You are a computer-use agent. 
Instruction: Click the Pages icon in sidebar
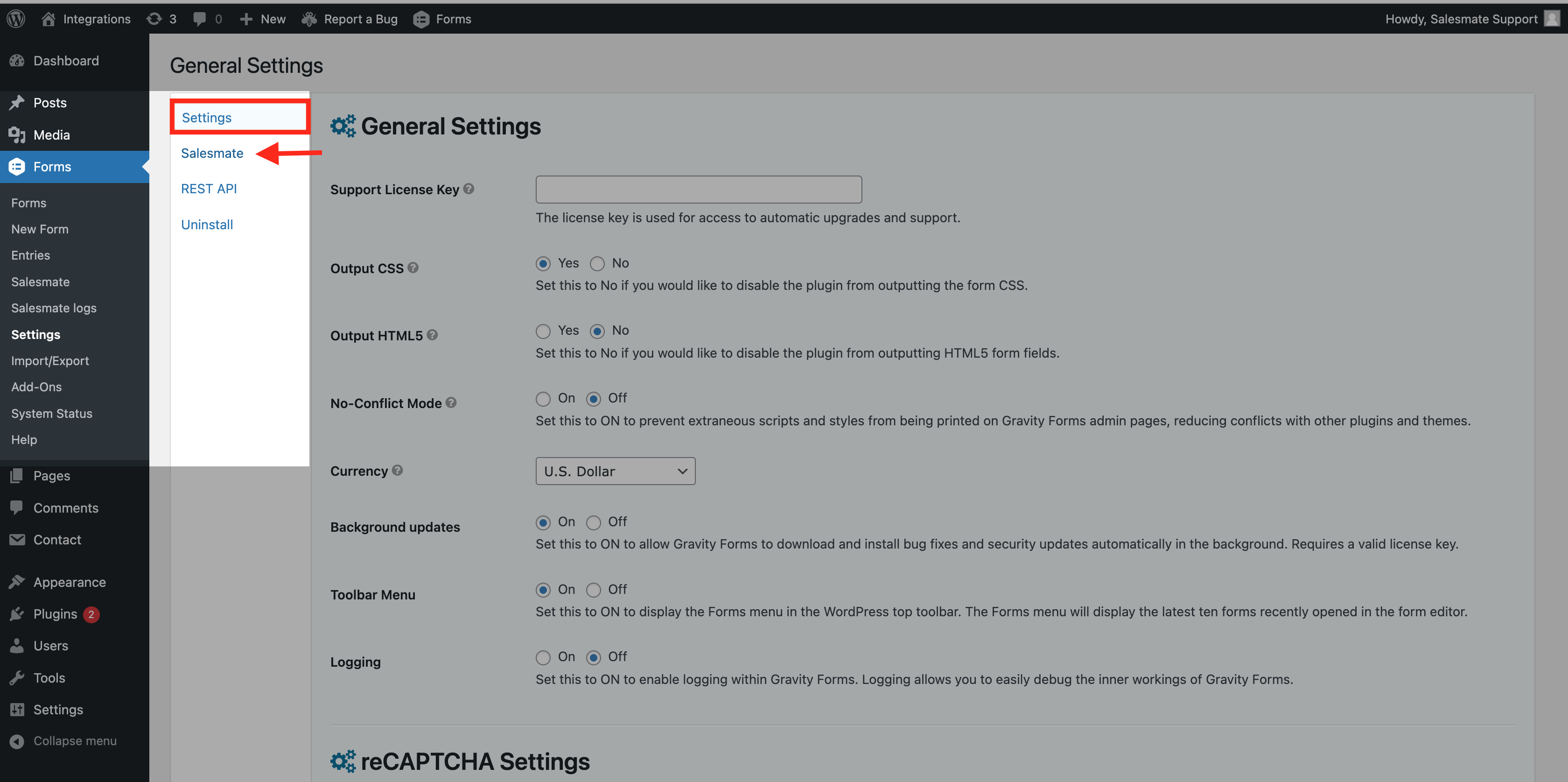(x=17, y=476)
